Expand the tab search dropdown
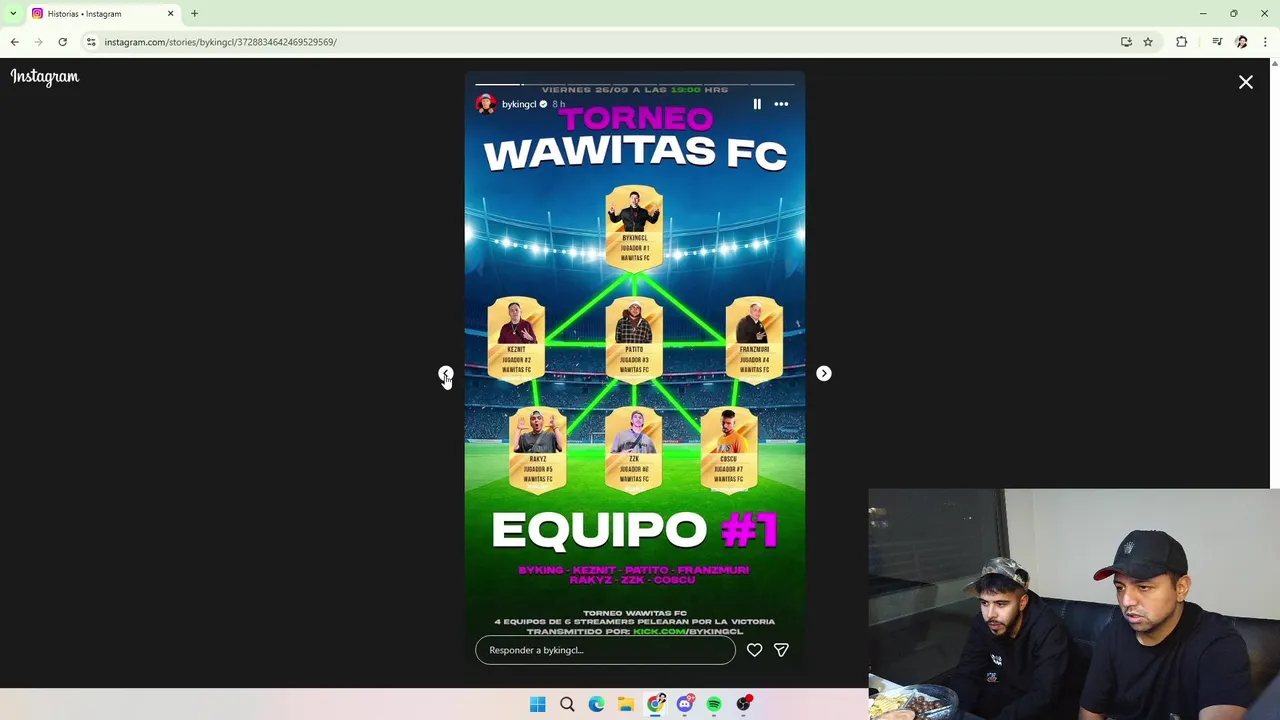 coord(13,14)
